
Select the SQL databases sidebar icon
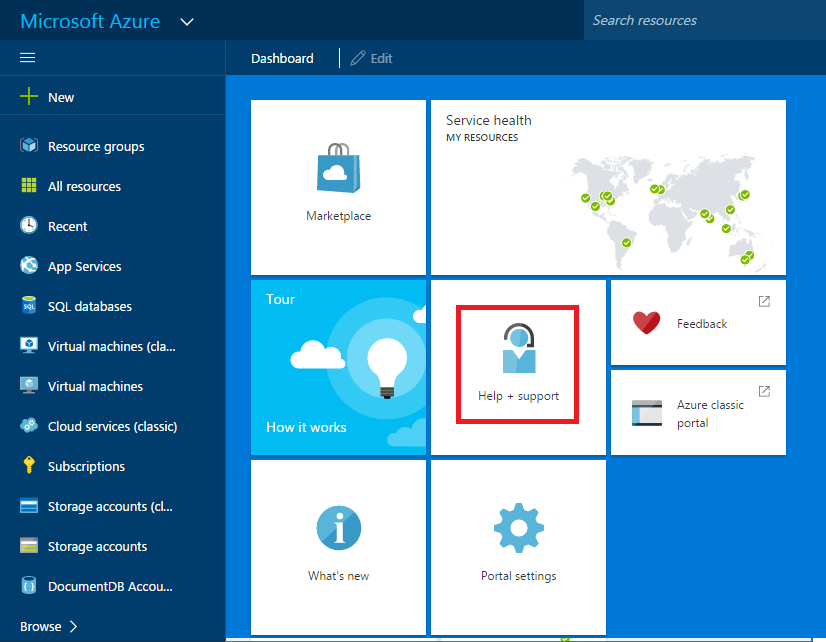(x=28, y=306)
